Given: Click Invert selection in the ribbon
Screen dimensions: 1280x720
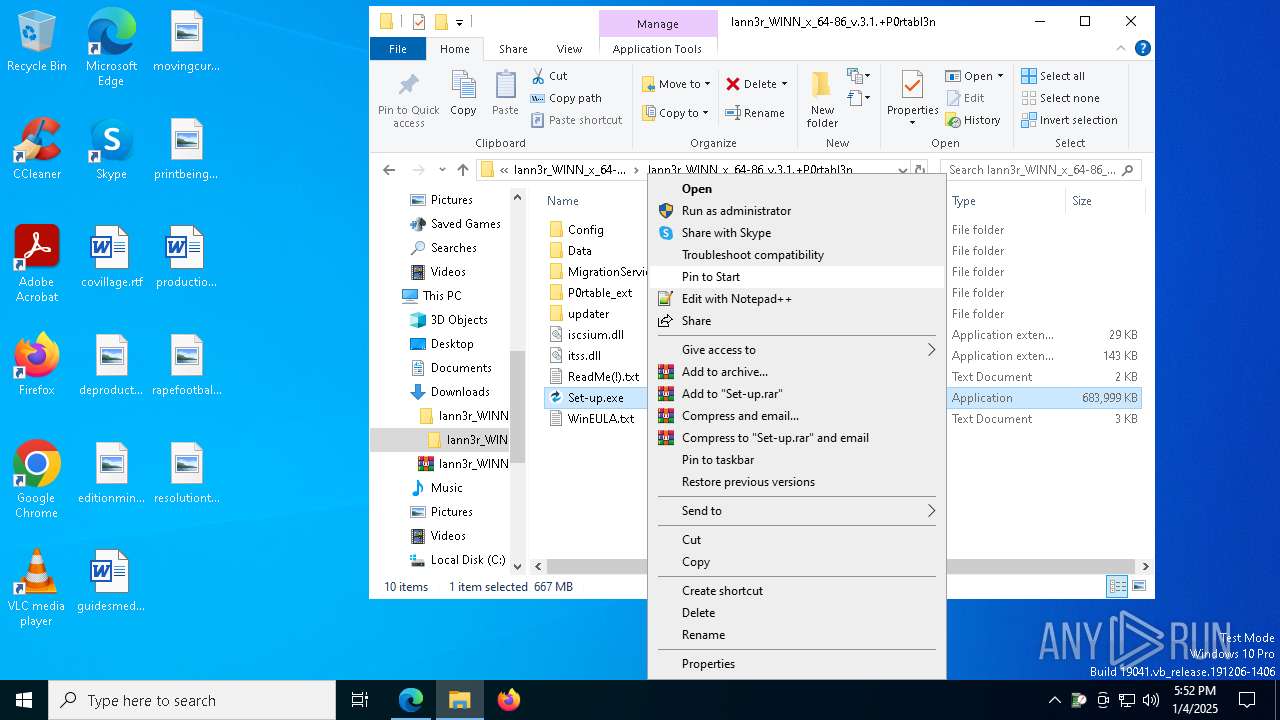Looking at the screenshot, I should click(x=1069, y=120).
